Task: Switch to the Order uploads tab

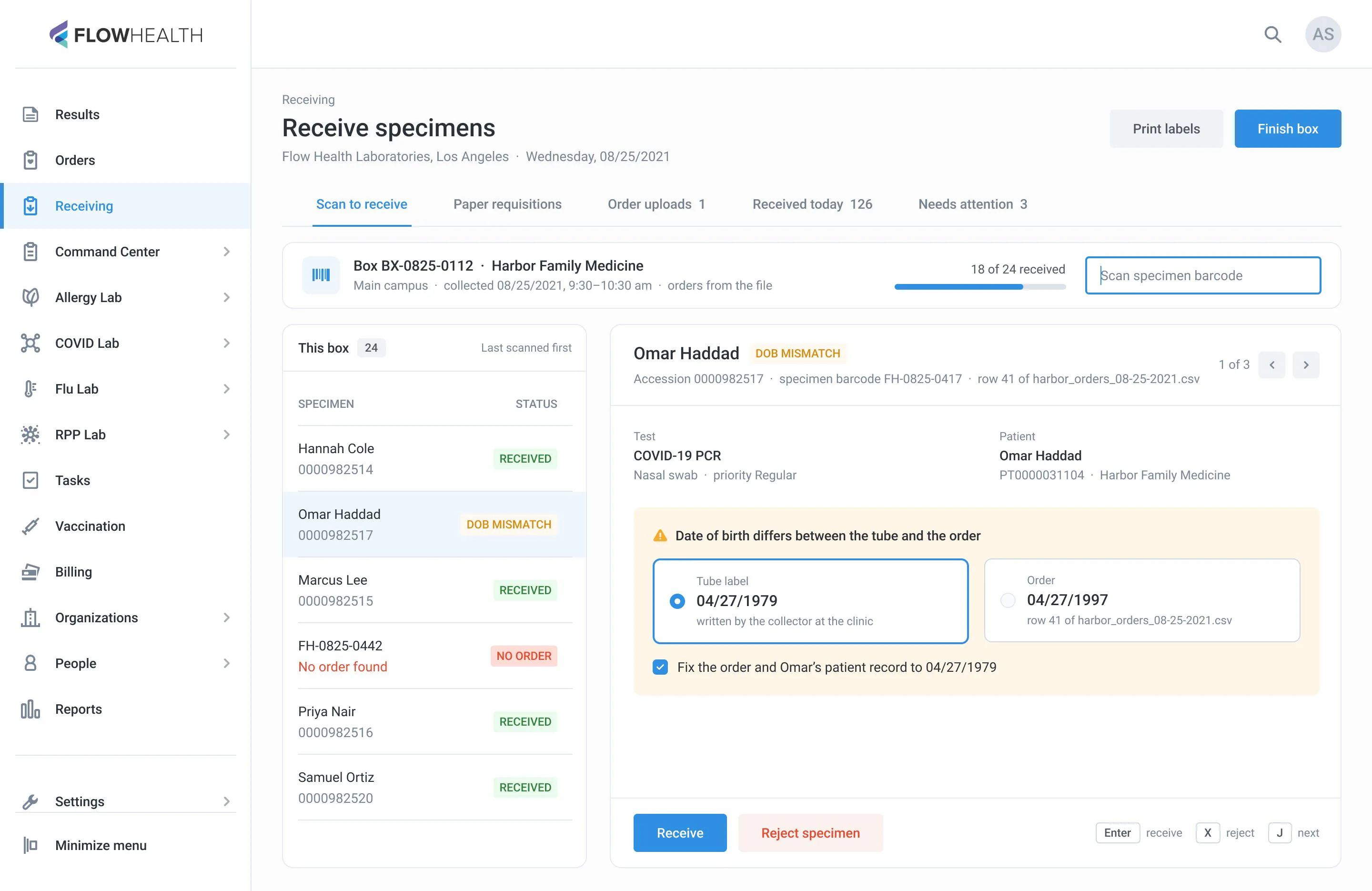Action: click(x=656, y=204)
